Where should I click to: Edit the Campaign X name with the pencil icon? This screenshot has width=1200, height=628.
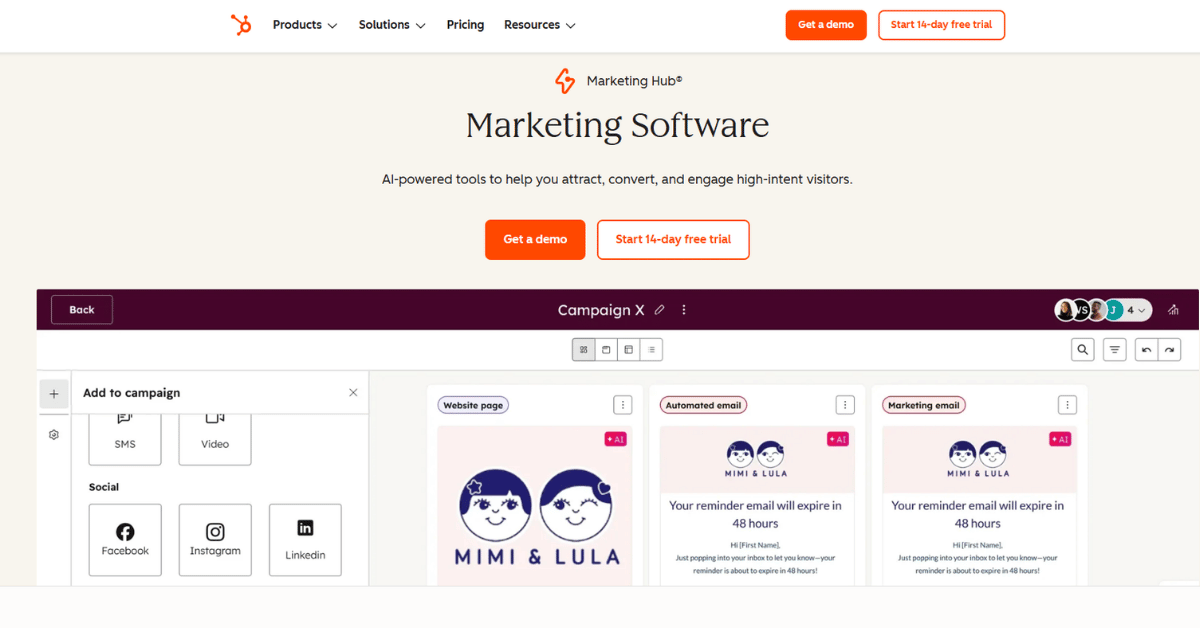(x=660, y=310)
